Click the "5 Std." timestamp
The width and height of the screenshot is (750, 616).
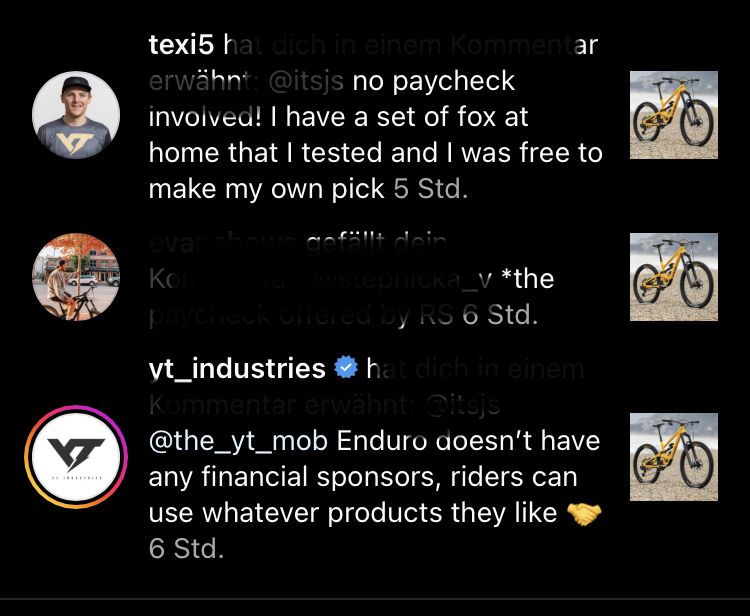coord(430,189)
